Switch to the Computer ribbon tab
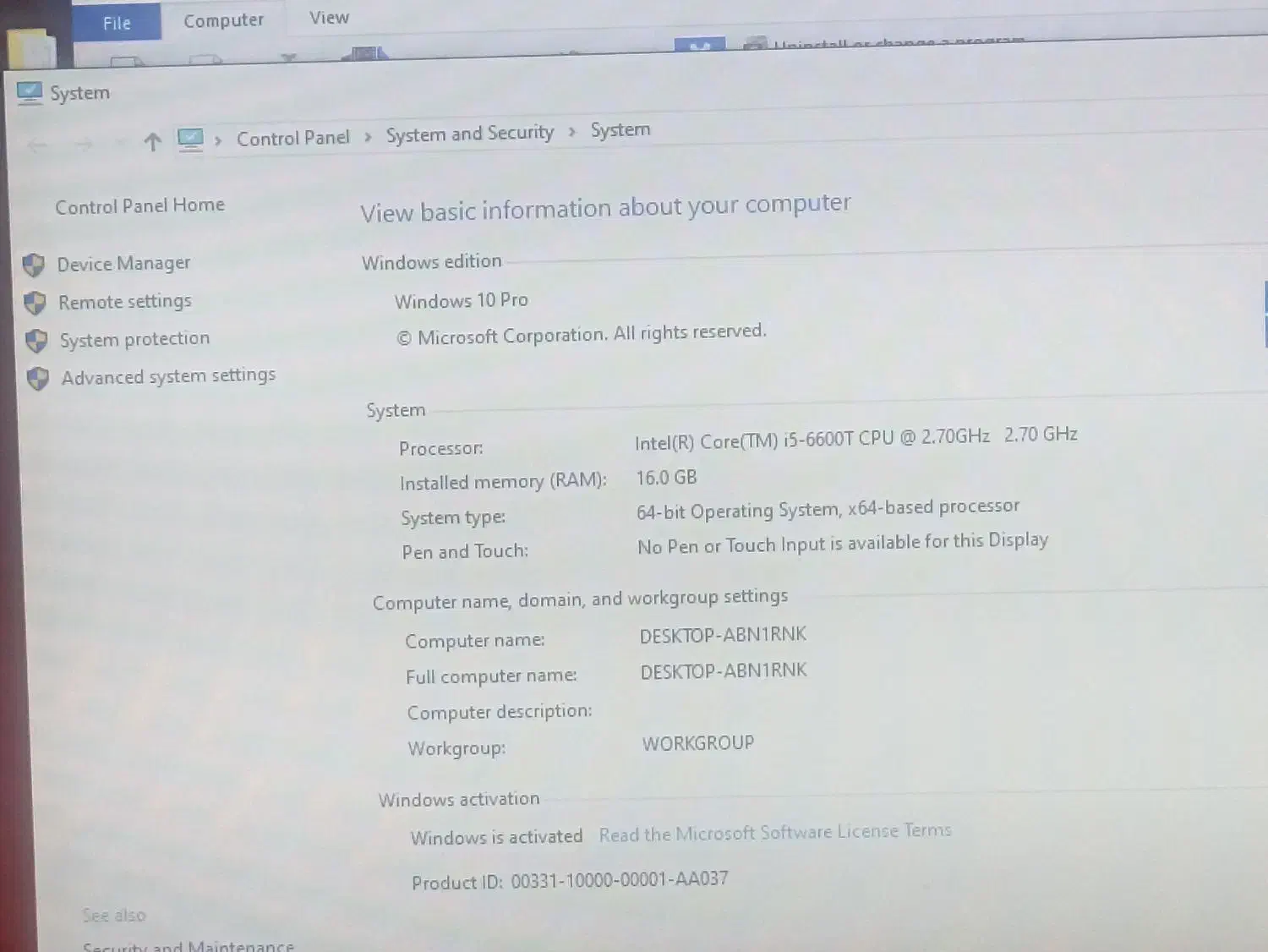This screenshot has width=1268, height=952. 223,20
